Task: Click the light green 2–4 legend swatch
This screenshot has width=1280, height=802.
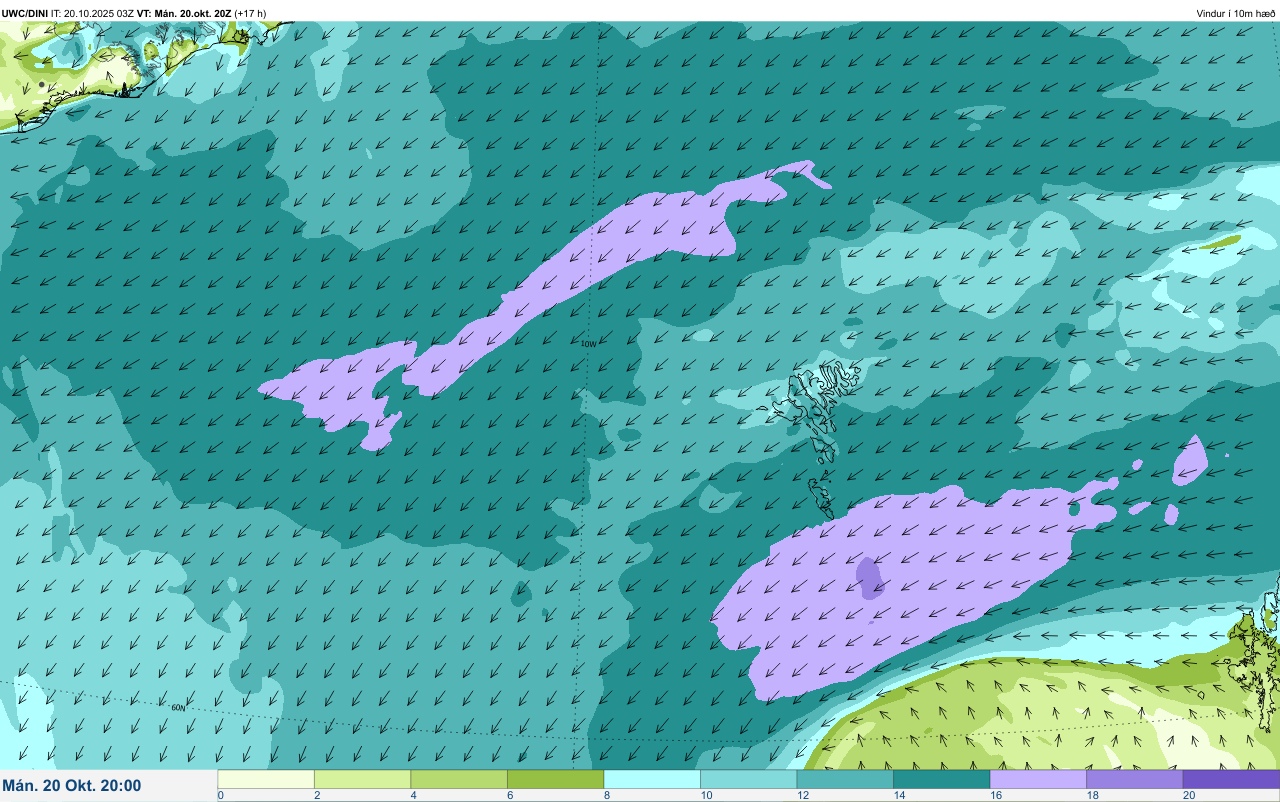Action: (x=362, y=779)
